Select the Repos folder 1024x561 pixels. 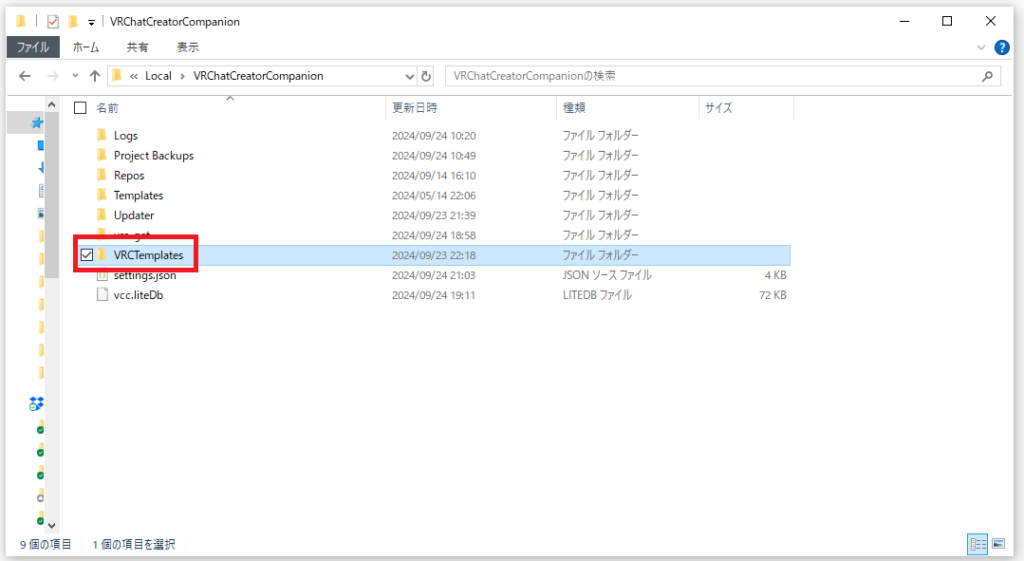click(x=129, y=175)
